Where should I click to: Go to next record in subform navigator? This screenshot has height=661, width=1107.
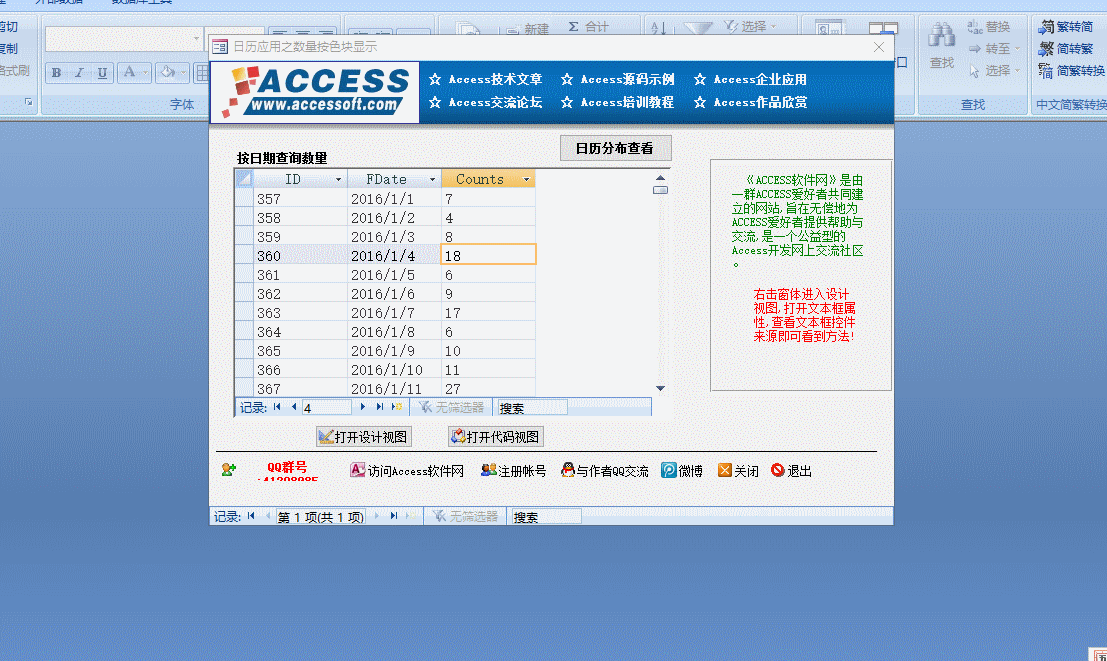363,407
